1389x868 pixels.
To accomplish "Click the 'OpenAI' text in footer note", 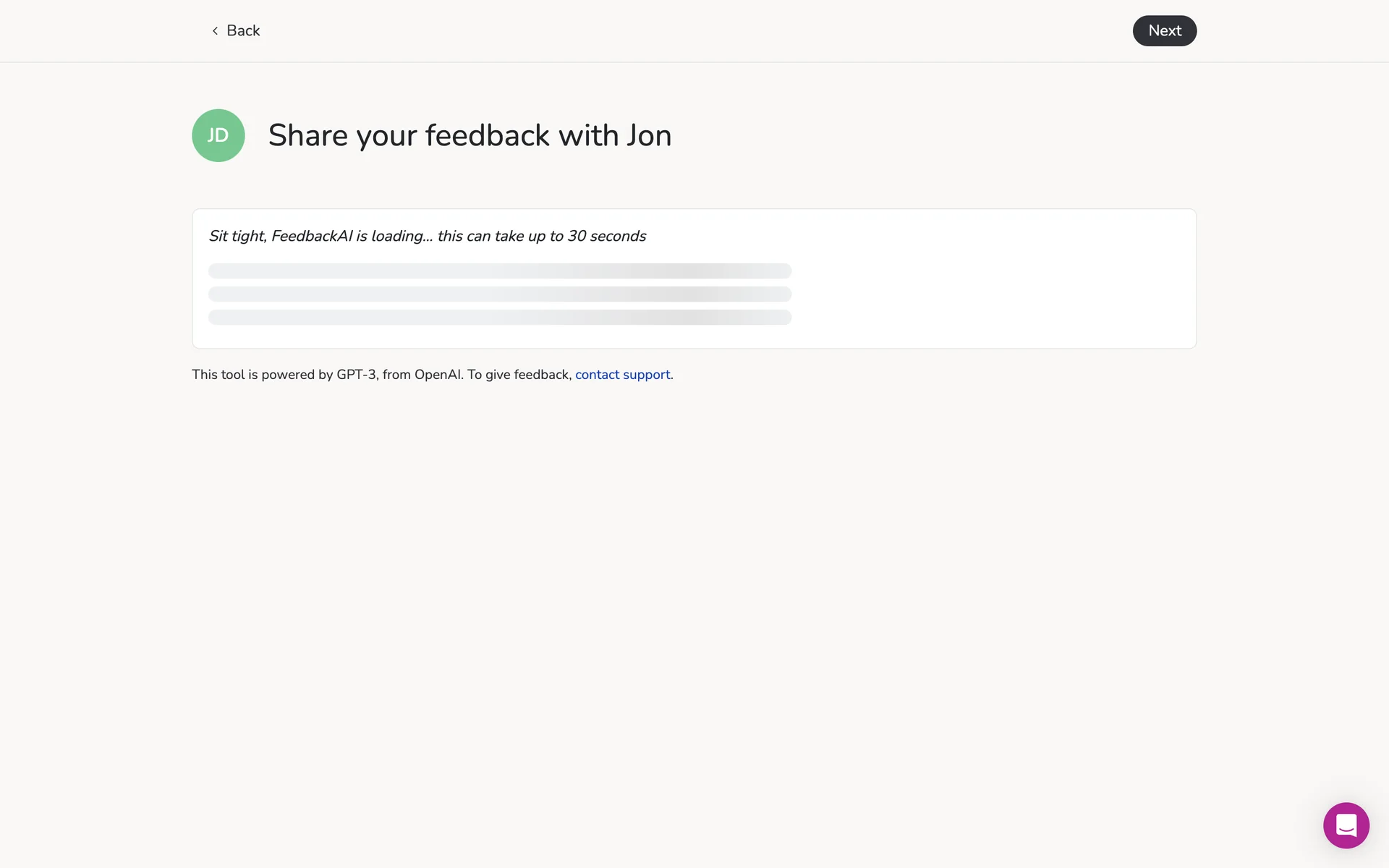I will [438, 375].
